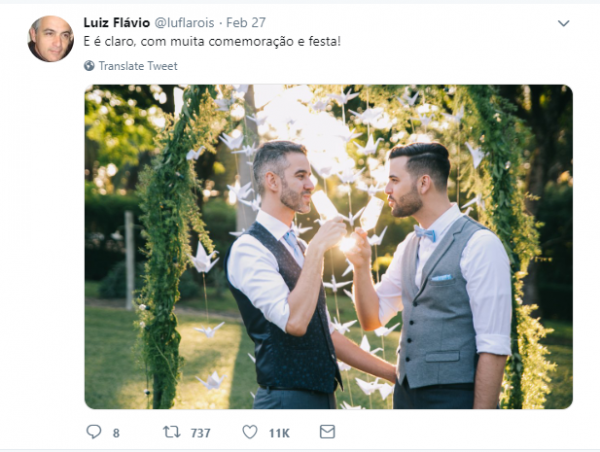This screenshot has width=600, height=452.
Task: Click the light blue bow tie in photo
Action: pyautogui.click(x=425, y=233)
